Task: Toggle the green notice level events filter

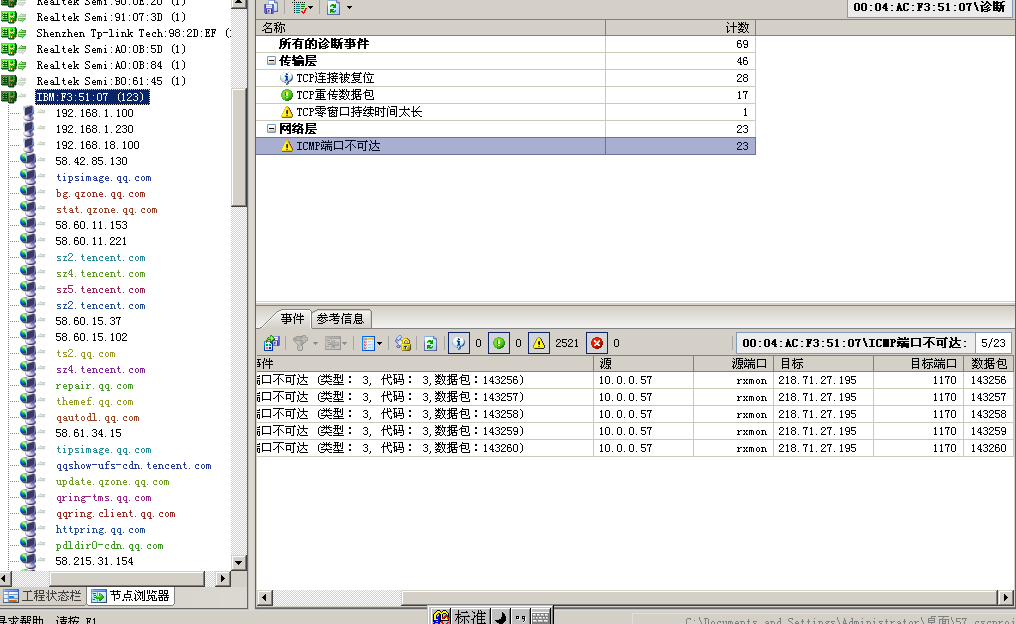Action: tap(499, 343)
